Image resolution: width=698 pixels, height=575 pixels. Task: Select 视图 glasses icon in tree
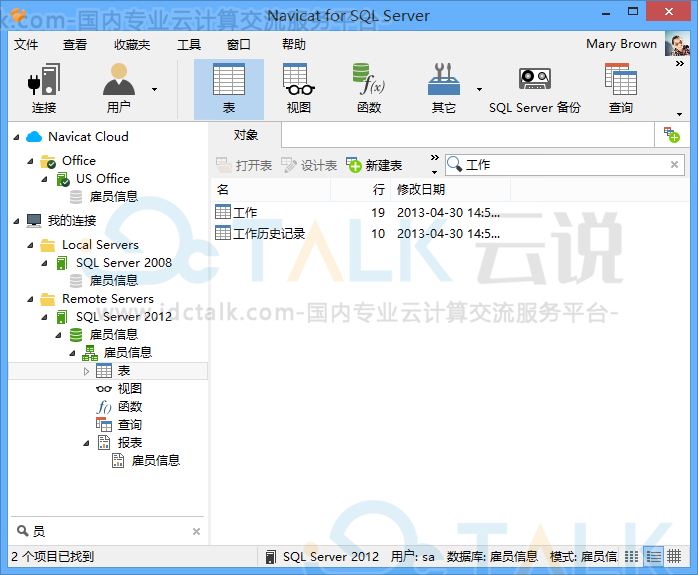point(103,389)
